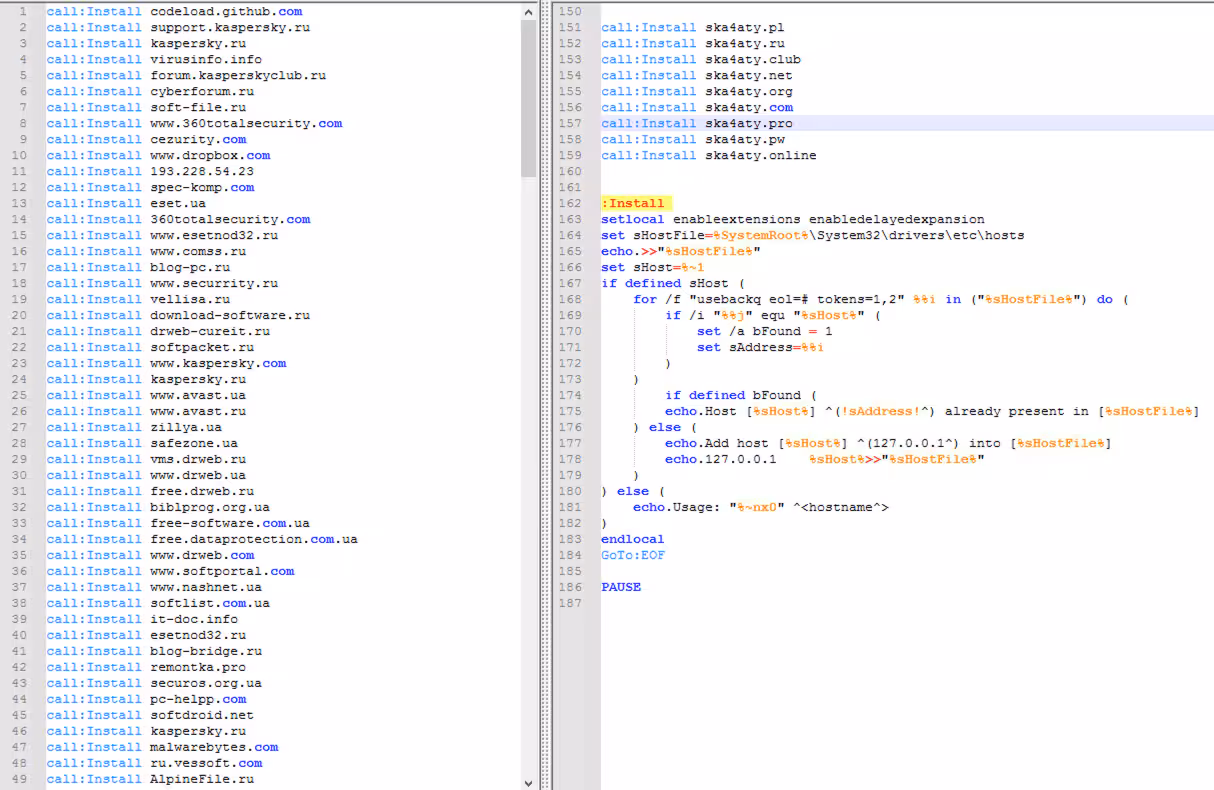Click the 193.228.54.23 IP entry
The image size is (1214, 790).
(x=201, y=171)
